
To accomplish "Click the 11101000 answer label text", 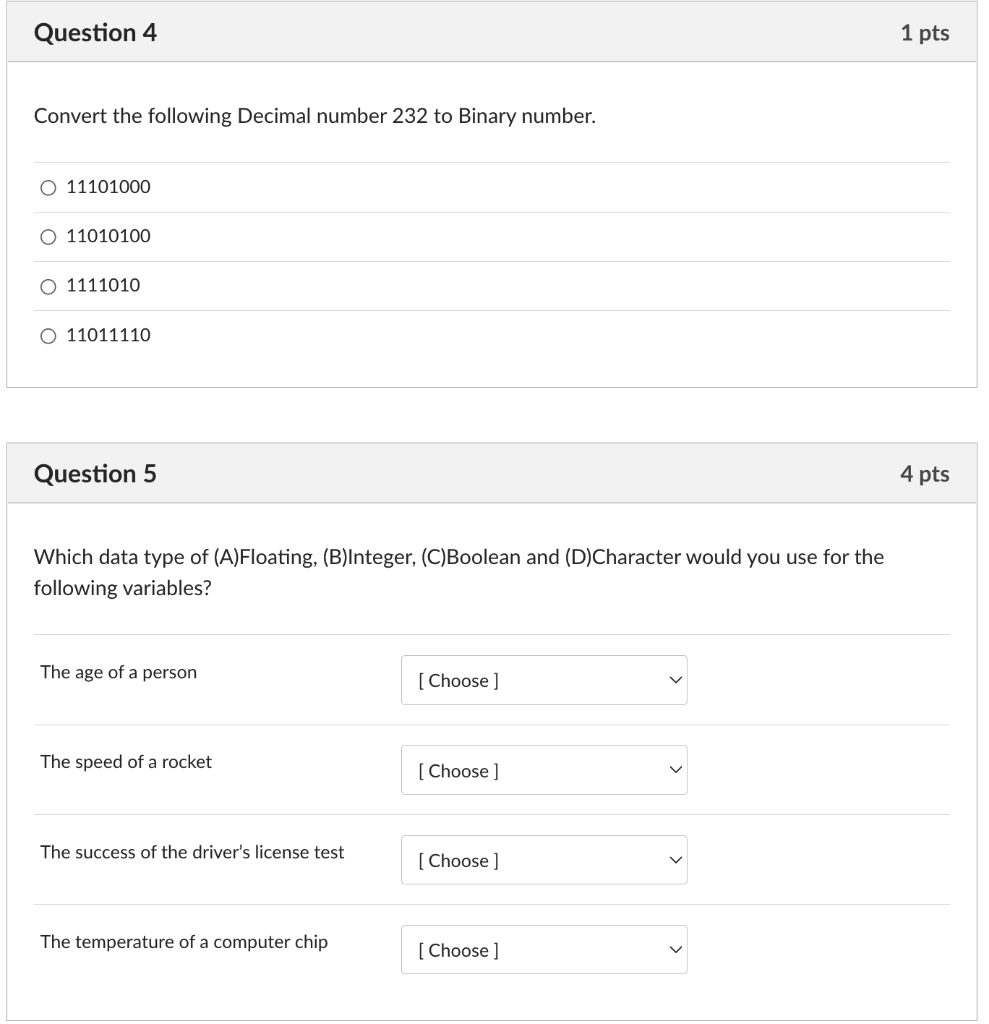I will coord(108,187).
